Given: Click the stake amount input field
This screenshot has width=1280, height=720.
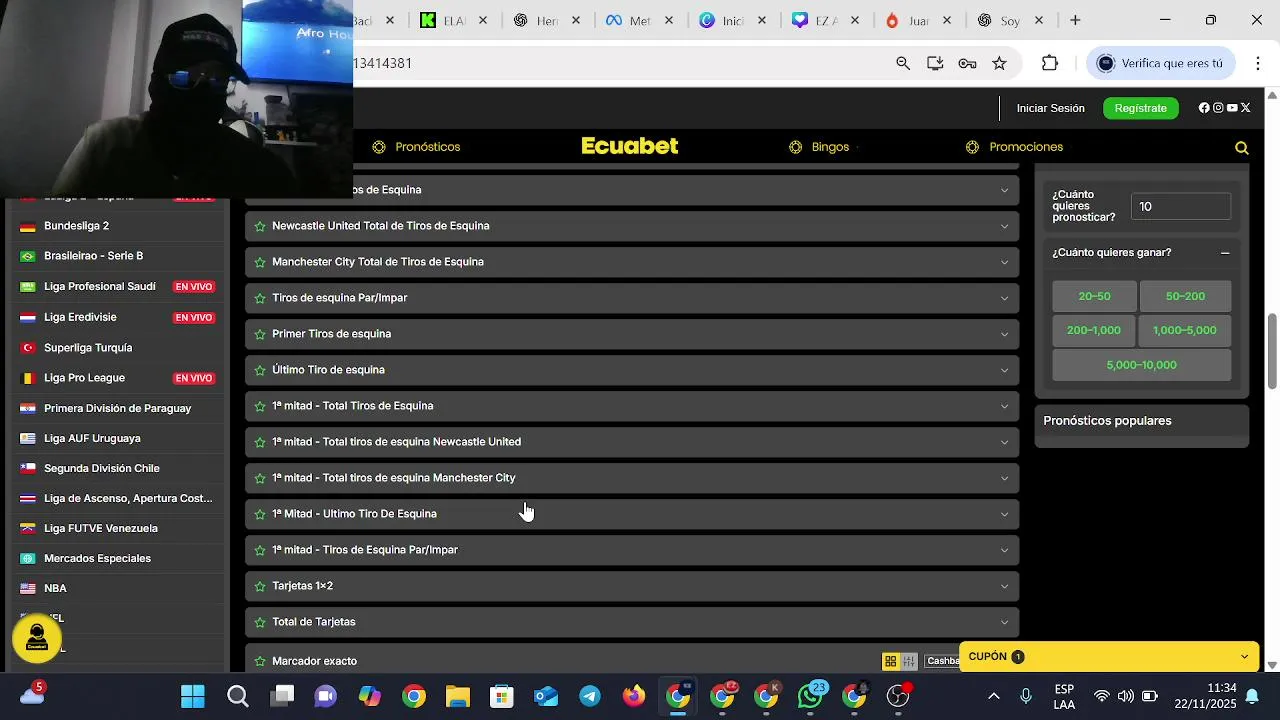Looking at the screenshot, I should pyautogui.click(x=1181, y=206).
